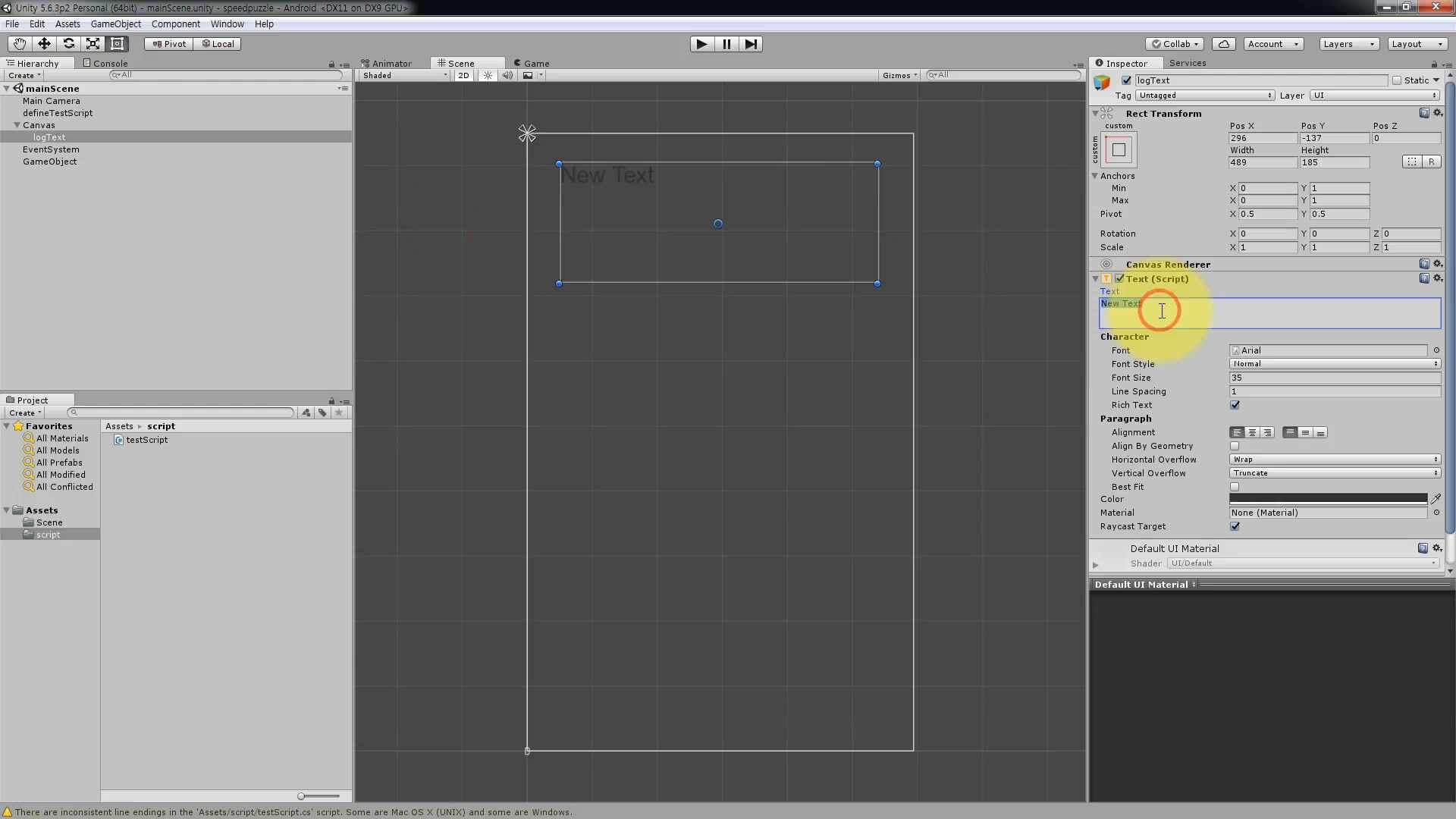Disable the Text Script component checkbox
1456x819 pixels.
(x=1119, y=278)
